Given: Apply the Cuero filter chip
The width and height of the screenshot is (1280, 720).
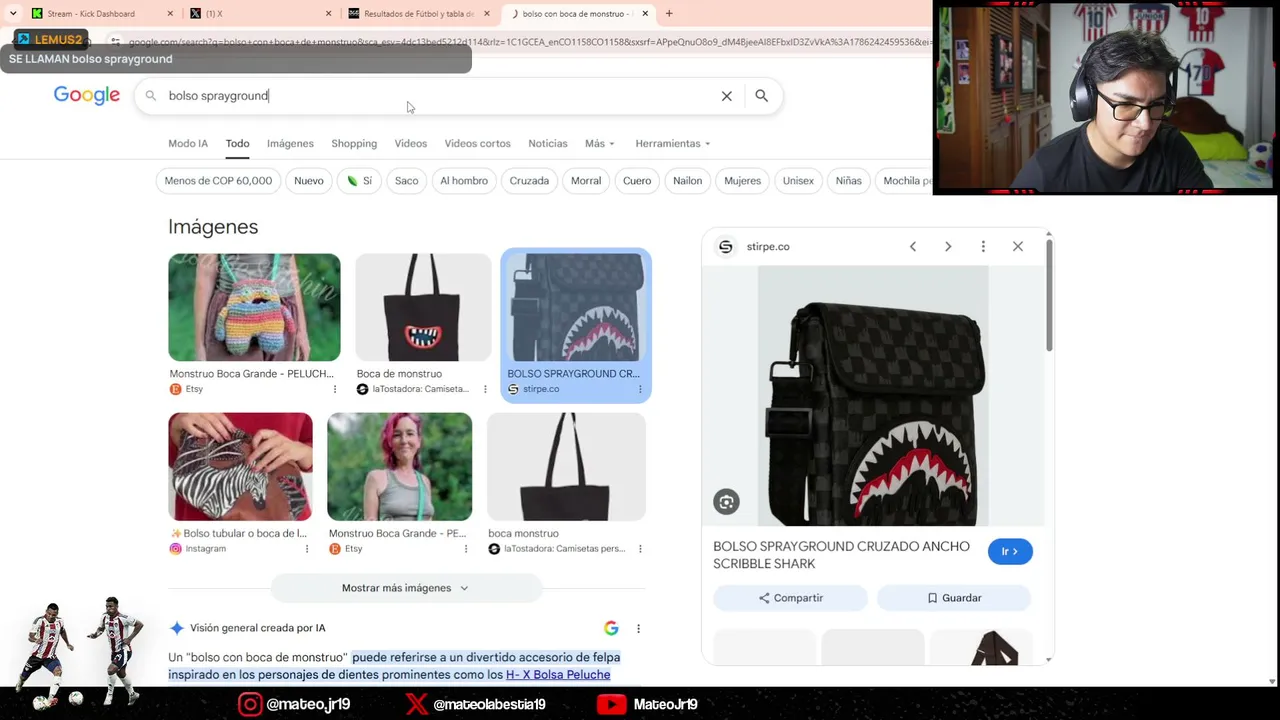Looking at the screenshot, I should coord(637,181).
